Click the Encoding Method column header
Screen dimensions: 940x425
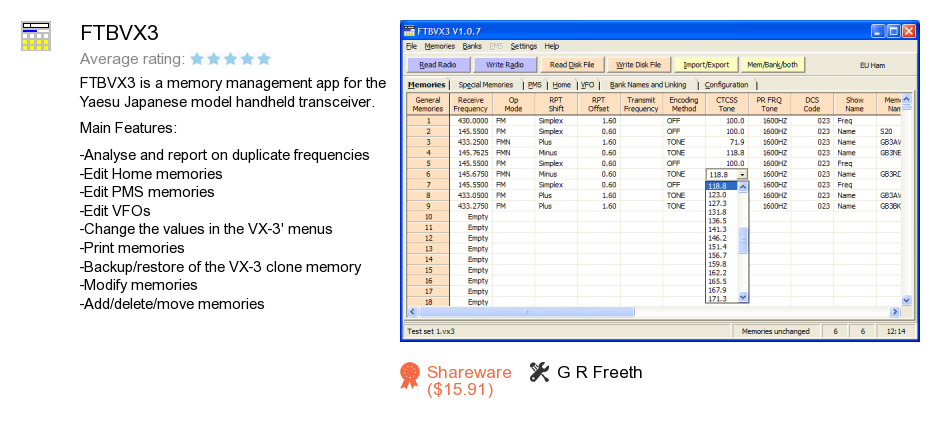pyautogui.click(x=684, y=104)
